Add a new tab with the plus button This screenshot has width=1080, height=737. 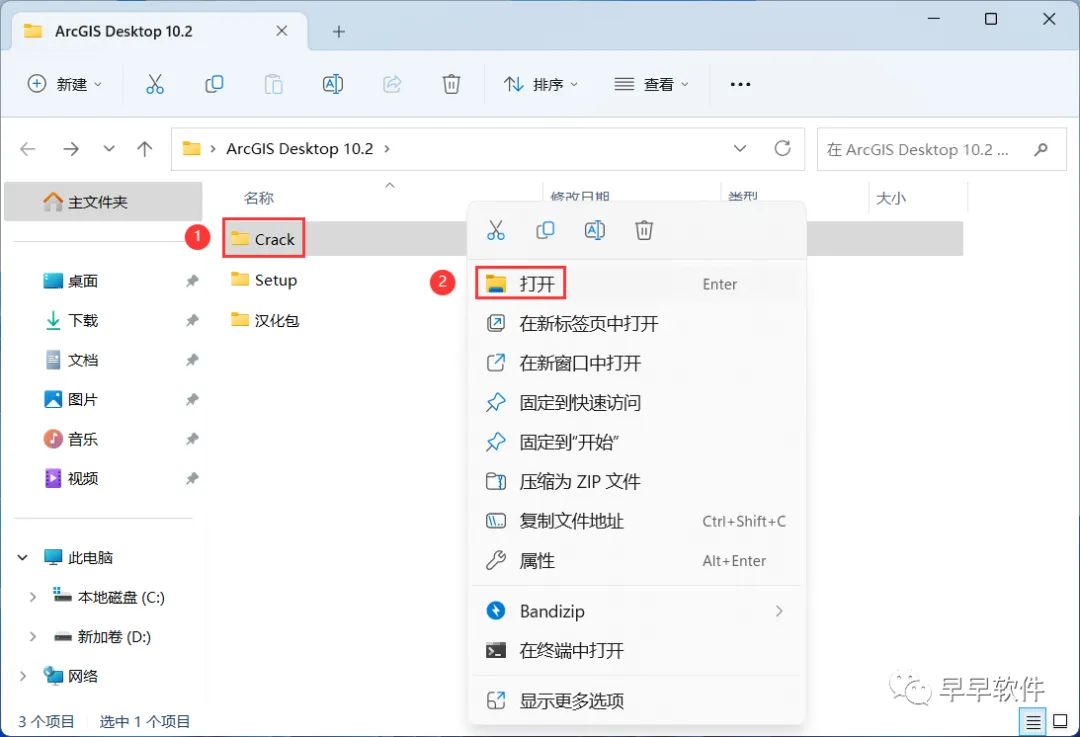click(338, 32)
